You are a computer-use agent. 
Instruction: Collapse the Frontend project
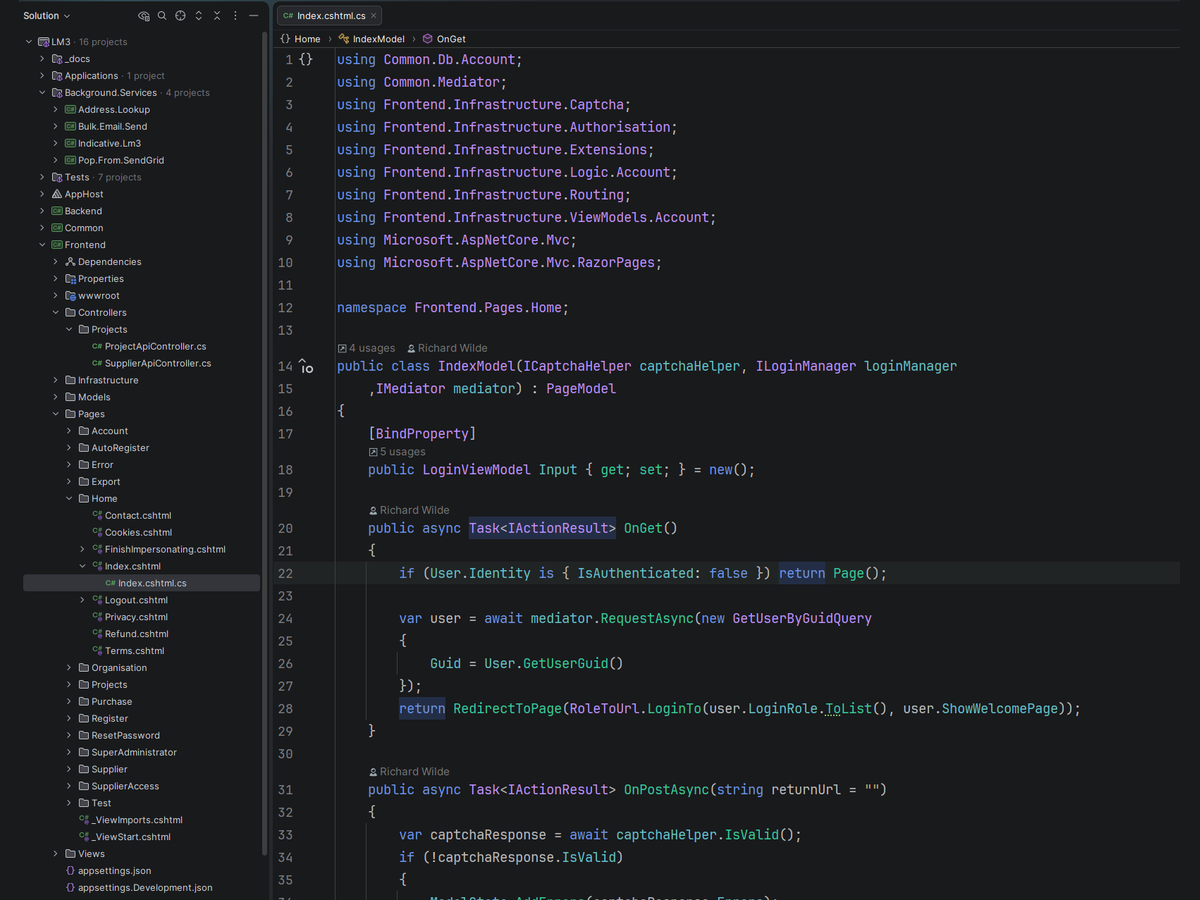[x=42, y=245]
